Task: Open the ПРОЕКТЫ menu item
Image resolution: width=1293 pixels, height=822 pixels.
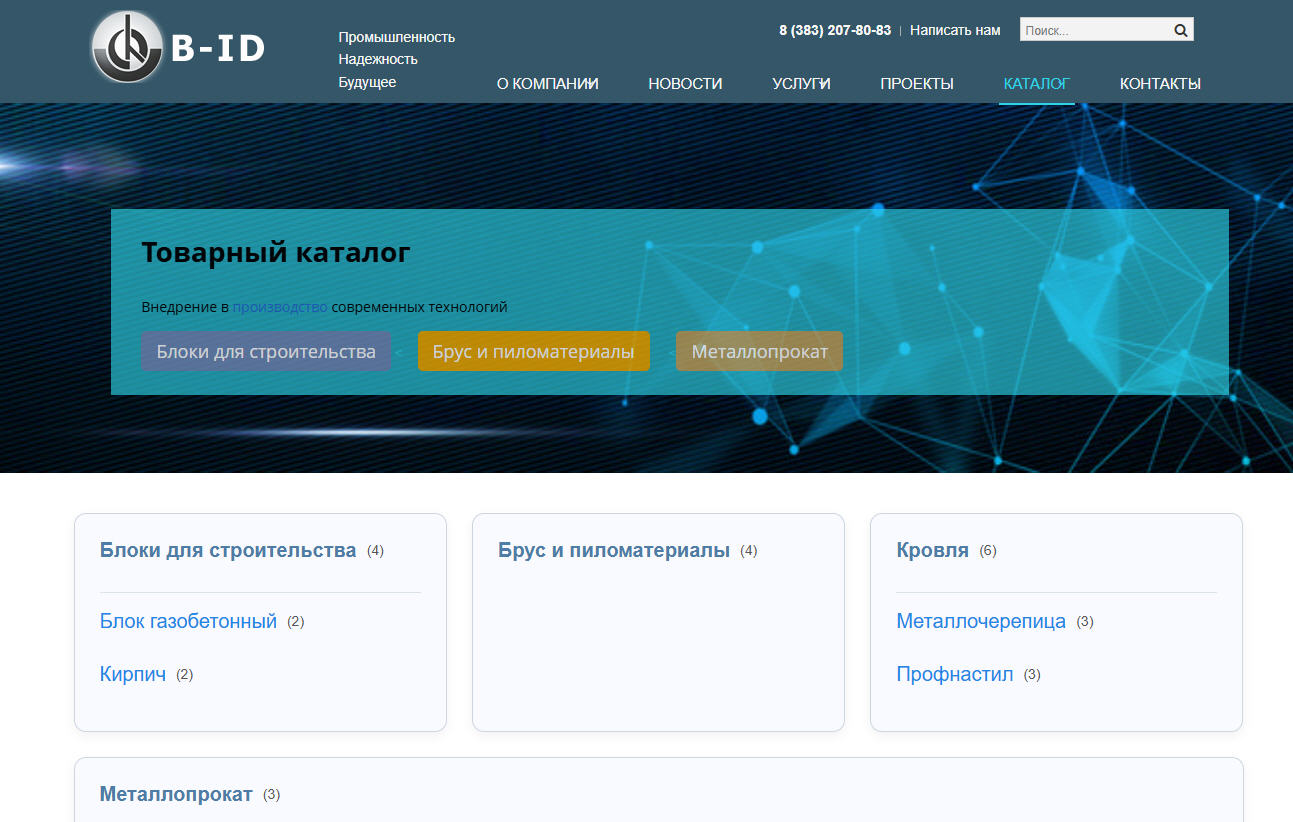Action: click(917, 84)
